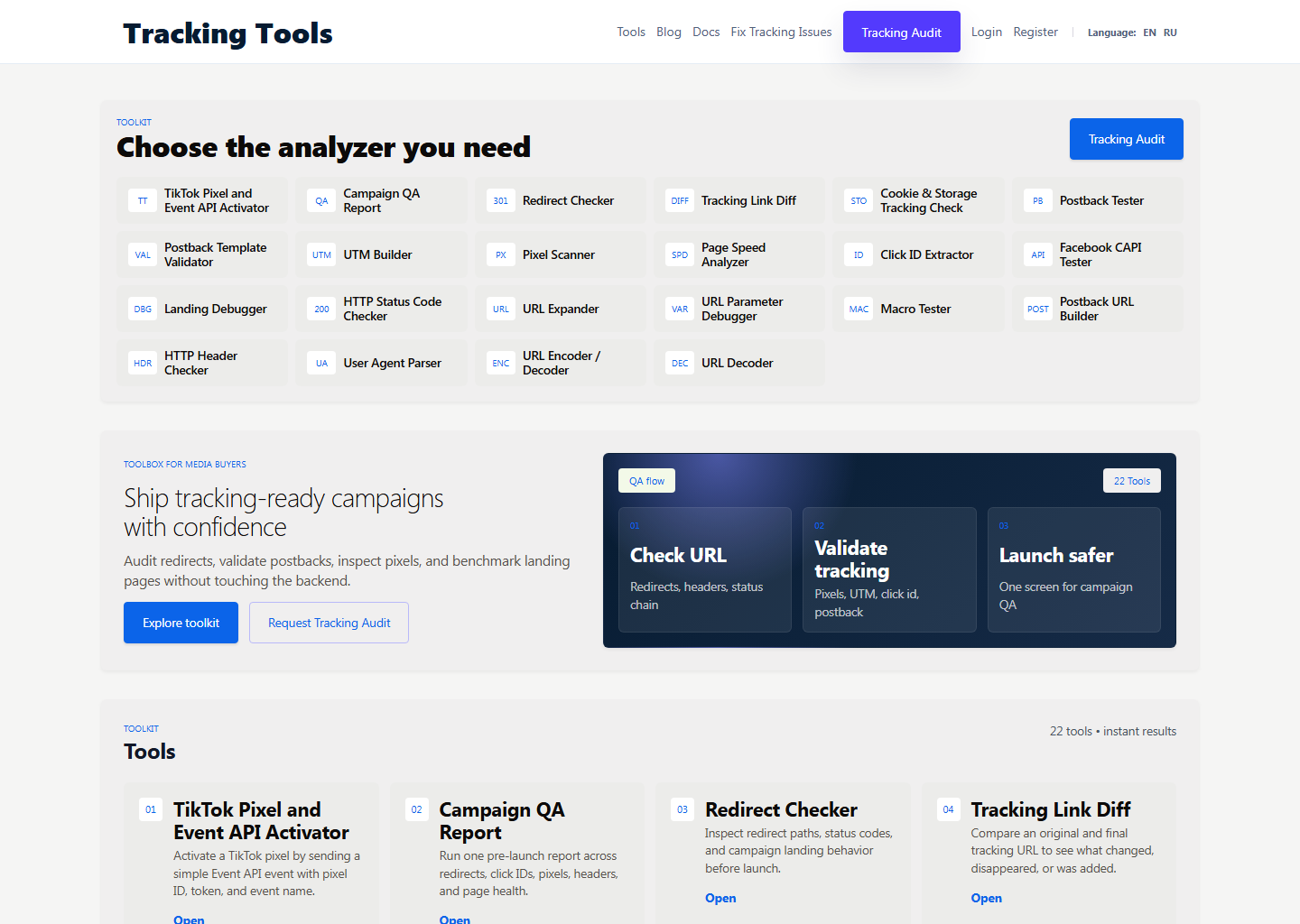1300x924 pixels.
Task: Open the Tools menu item in header
Action: coord(631,32)
